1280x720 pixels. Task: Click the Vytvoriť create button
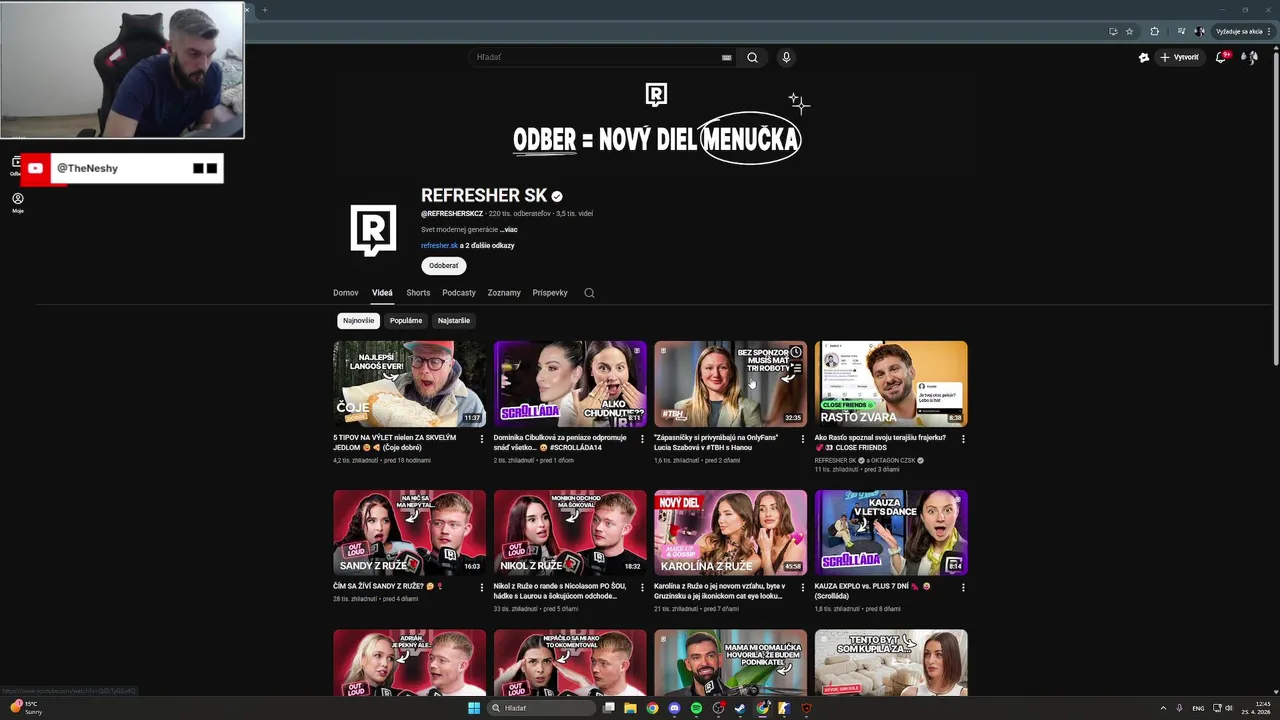click(1180, 57)
